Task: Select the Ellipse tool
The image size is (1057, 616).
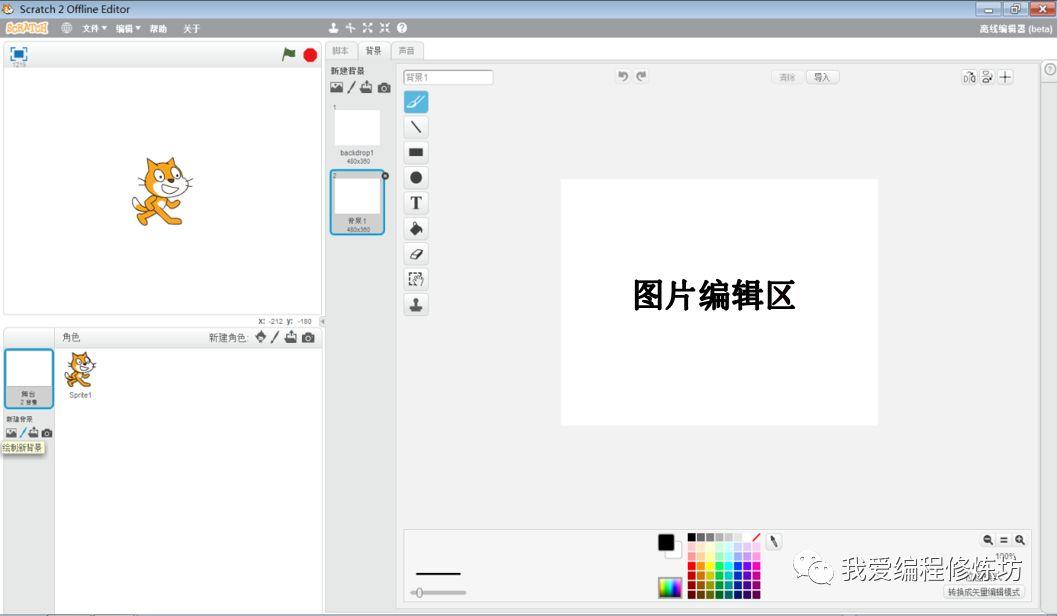Action: 416,178
